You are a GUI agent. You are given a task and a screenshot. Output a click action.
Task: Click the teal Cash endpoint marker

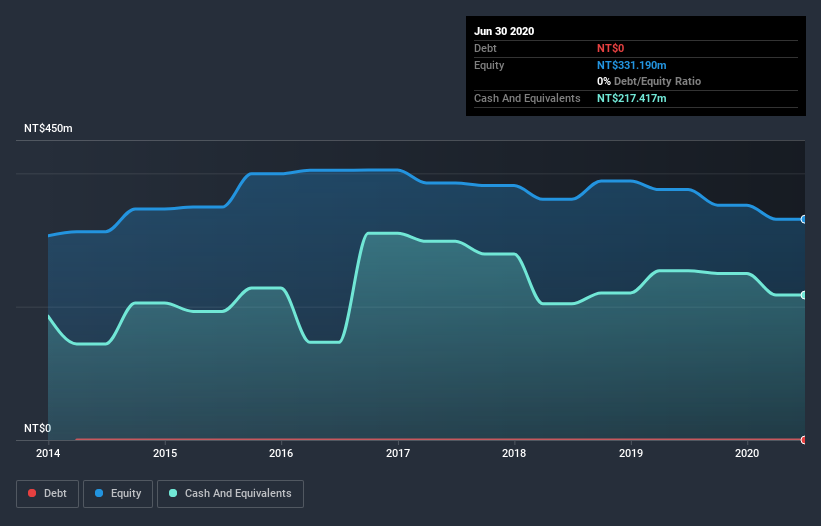pos(804,295)
